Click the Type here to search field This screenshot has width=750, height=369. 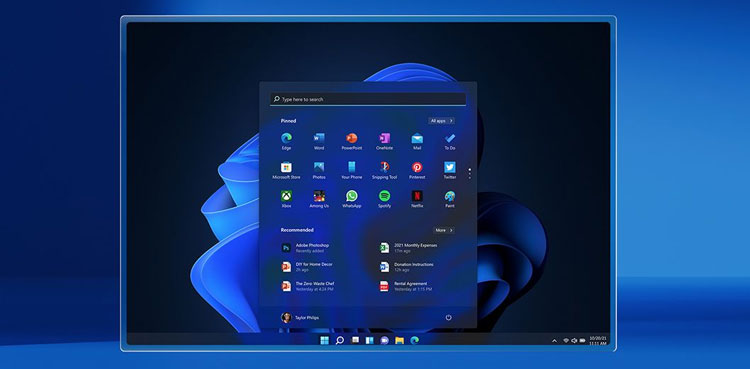tap(368, 99)
